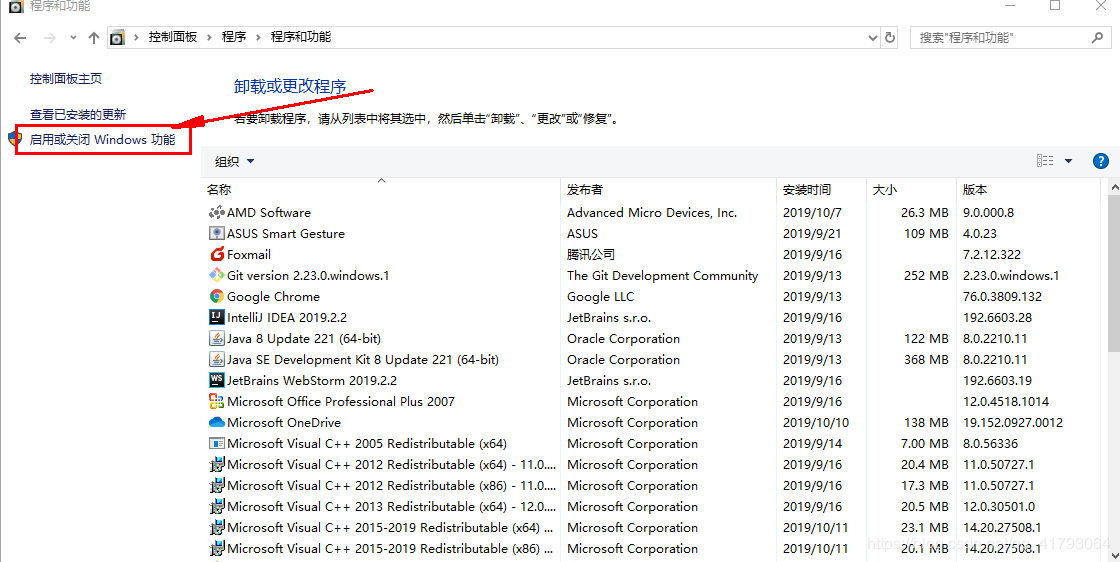This screenshot has height=562, width=1120.
Task: Click the Java SE Development Kit icon
Action: tap(216, 359)
